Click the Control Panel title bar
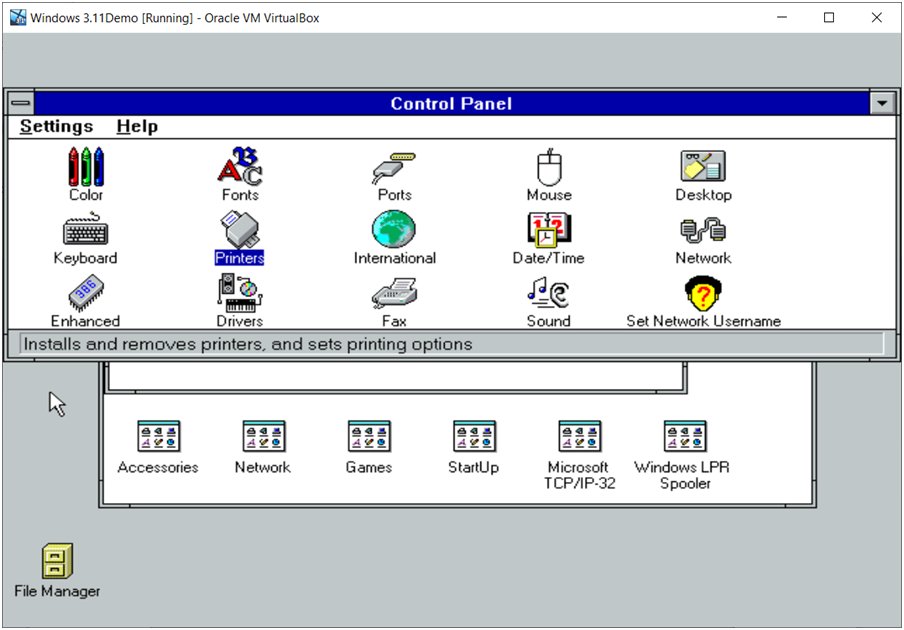This screenshot has width=904, height=630. coord(451,103)
